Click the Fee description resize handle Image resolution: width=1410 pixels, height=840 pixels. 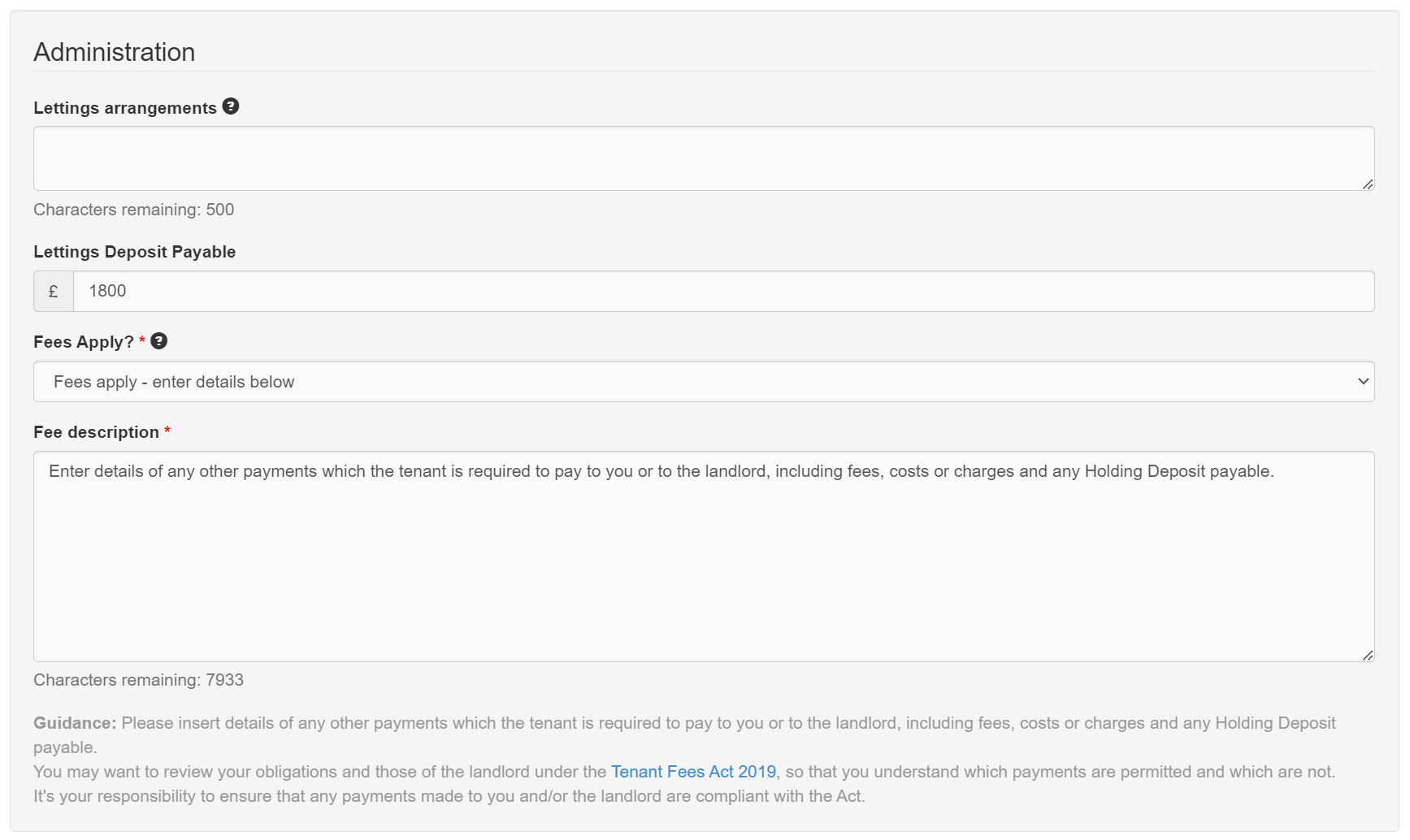coord(1368,656)
